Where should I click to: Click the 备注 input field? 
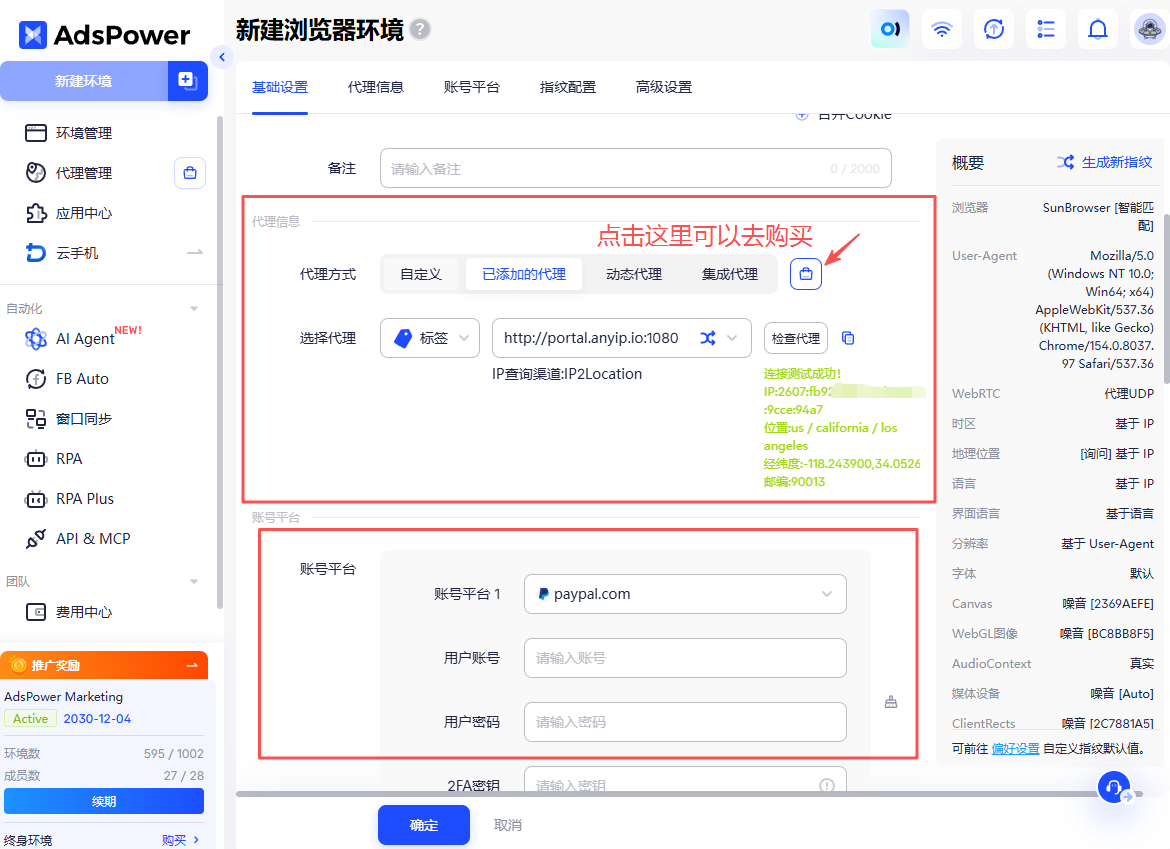coord(636,169)
